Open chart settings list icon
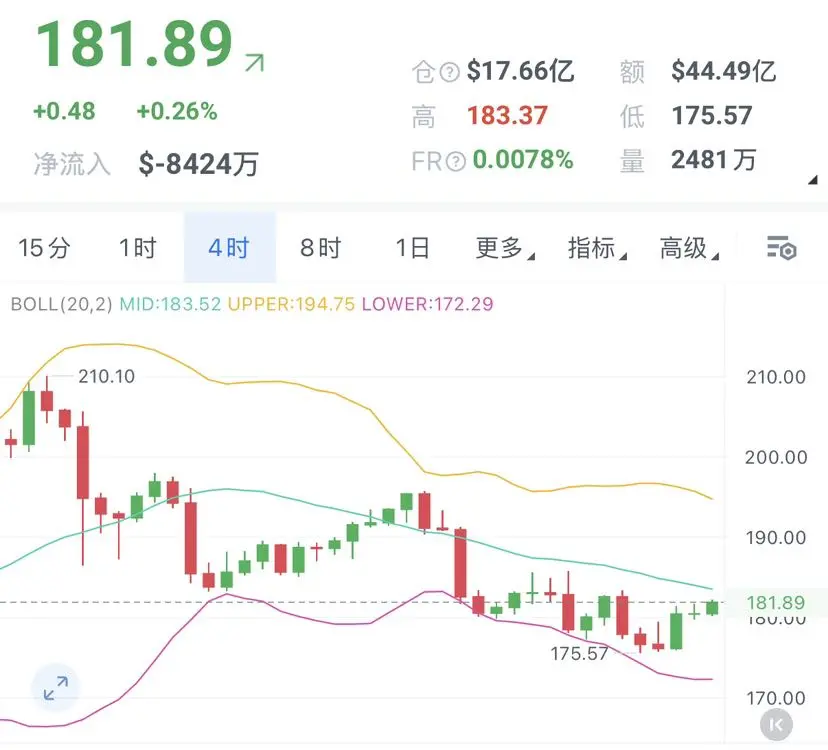Image resolution: width=828 pixels, height=750 pixels. (781, 248)
